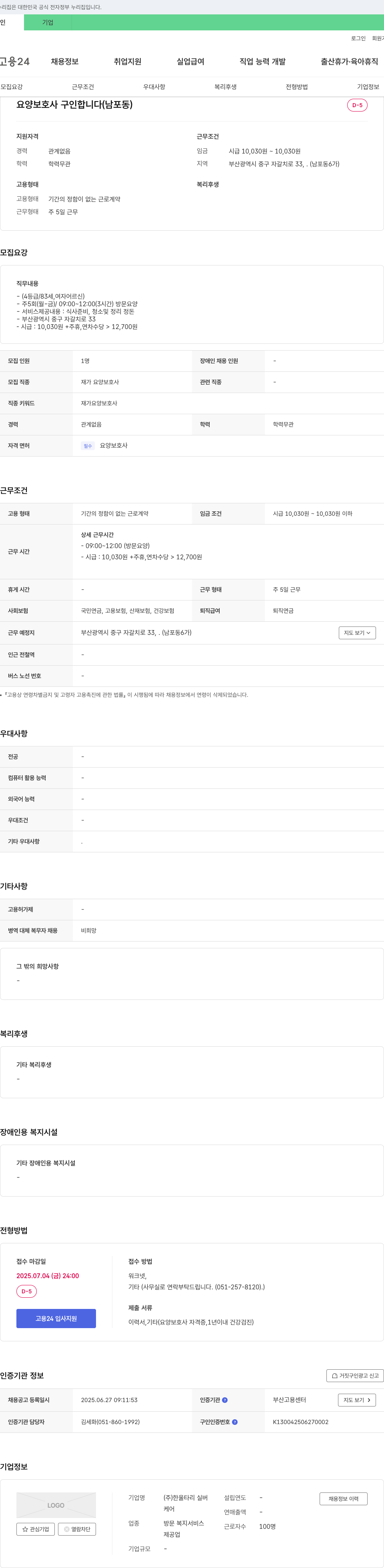This screenshot has width=384, height=1568.
Task: Jump to the 복리후생 section tab
Action: [x=225, y=87]
